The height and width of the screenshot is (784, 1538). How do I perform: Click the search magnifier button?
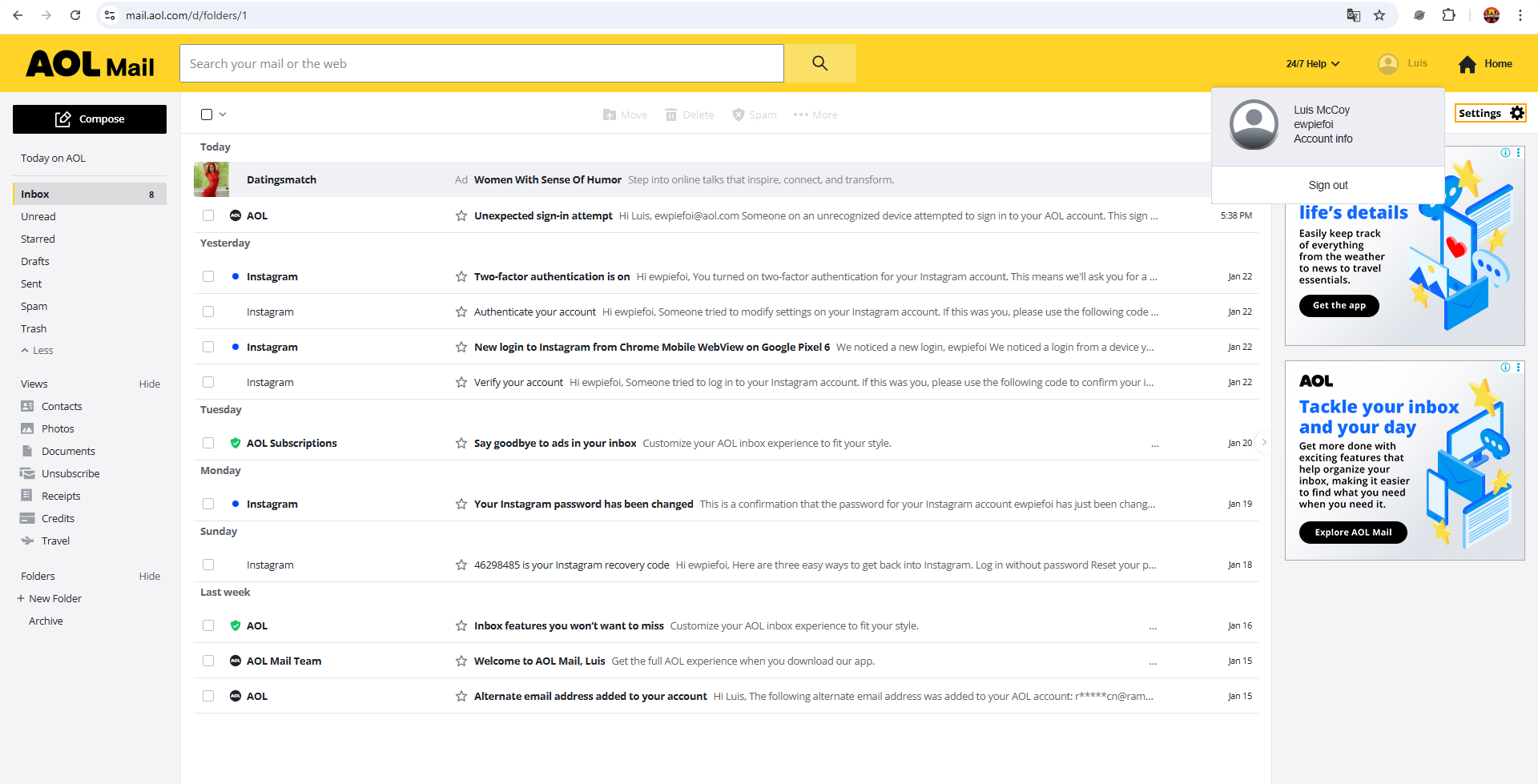point(819,63)
